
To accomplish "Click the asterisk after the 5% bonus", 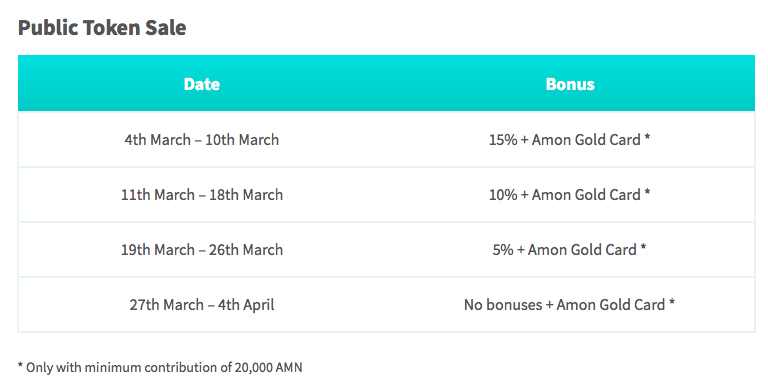I will [643, 247].
